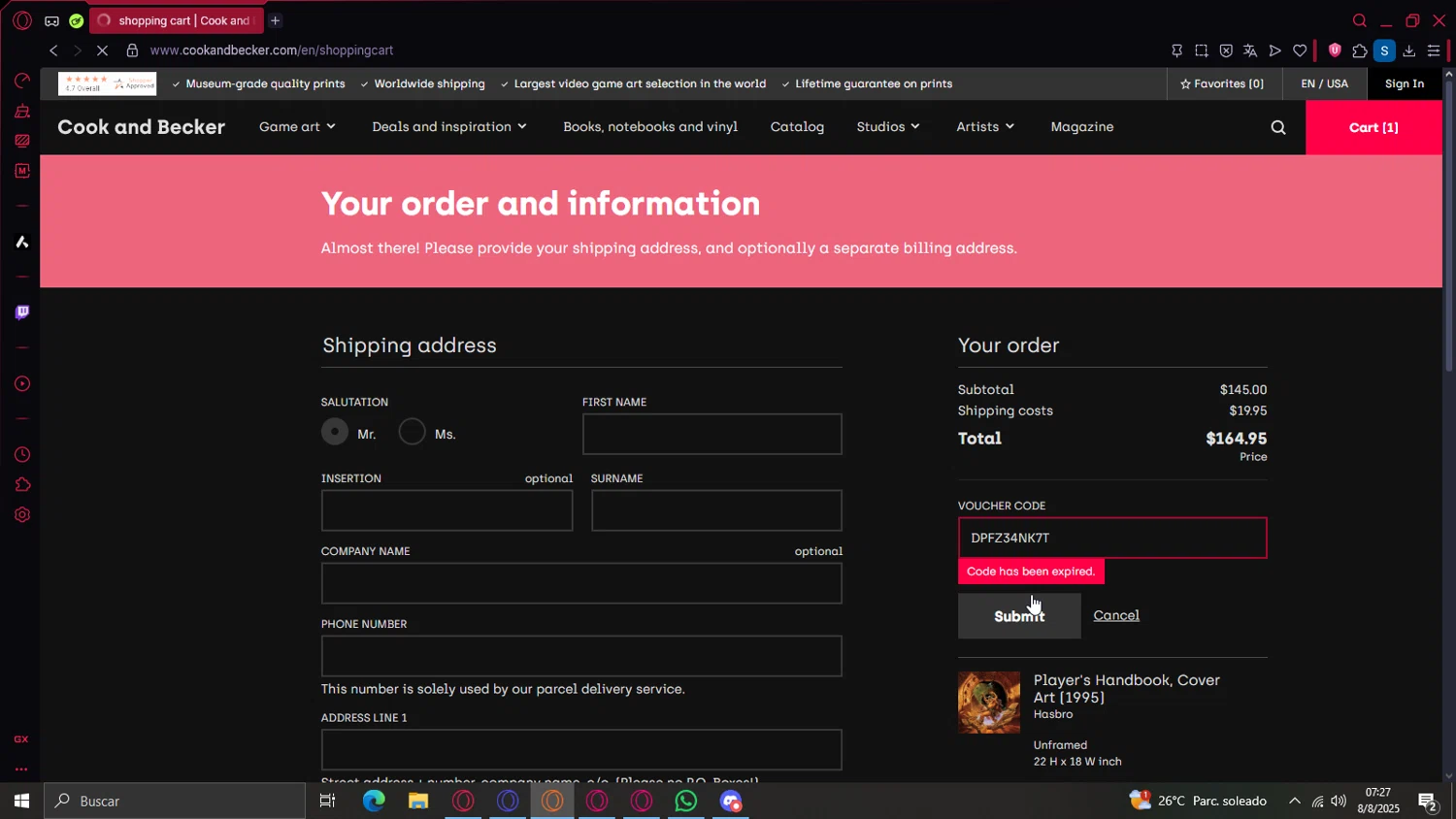This screenshot has height=819, width=1456.
Task: Open the green workspace icon in tab bar
Action: (x=76, y=20)
